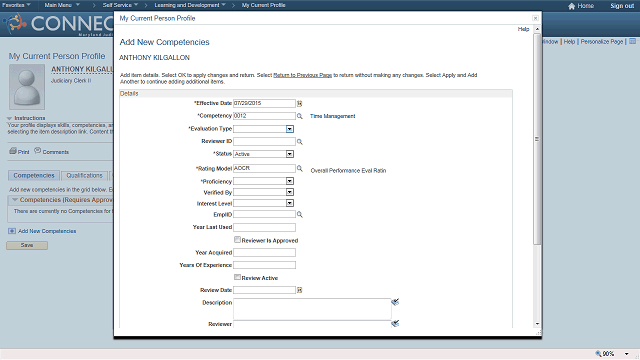Click the zoom magnifier icon in status bar
Screen dimensions: 640x360
coord(598,353)
